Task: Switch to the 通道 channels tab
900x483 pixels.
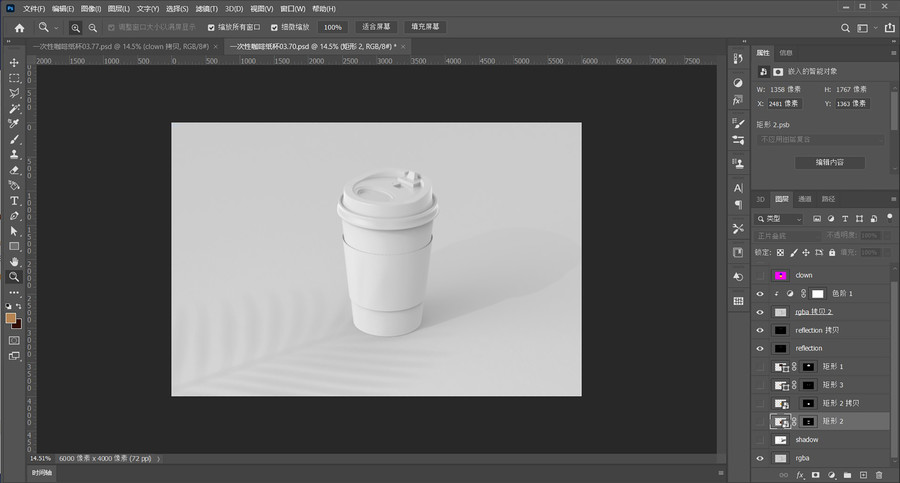Action: [x=805, y=199]
